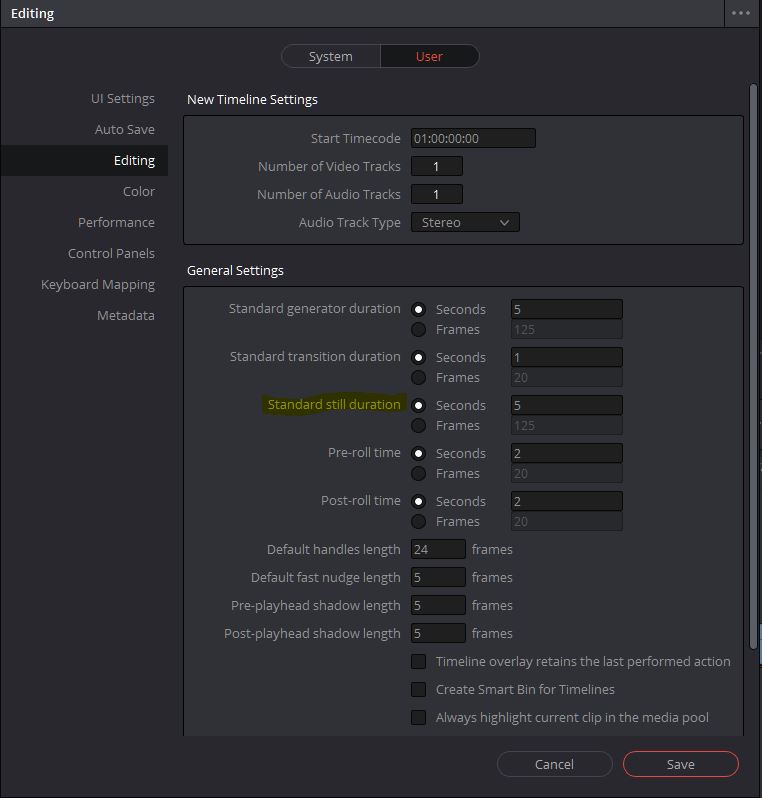This screenshot has width=762, height=798.
Task: Expand the Audio Track Type dropdown
Action: pos(465,222)
